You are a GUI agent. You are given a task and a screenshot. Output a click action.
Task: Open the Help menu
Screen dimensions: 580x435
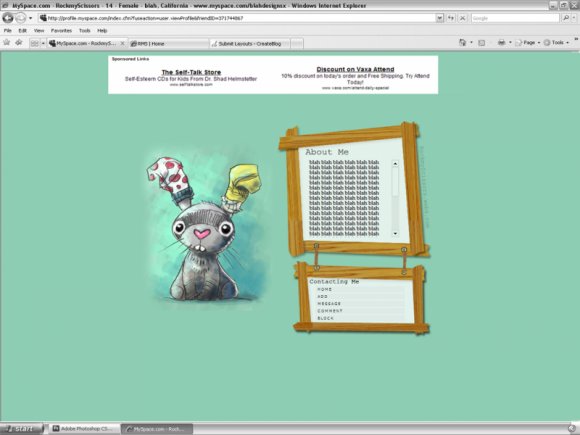tap(102, 31)
